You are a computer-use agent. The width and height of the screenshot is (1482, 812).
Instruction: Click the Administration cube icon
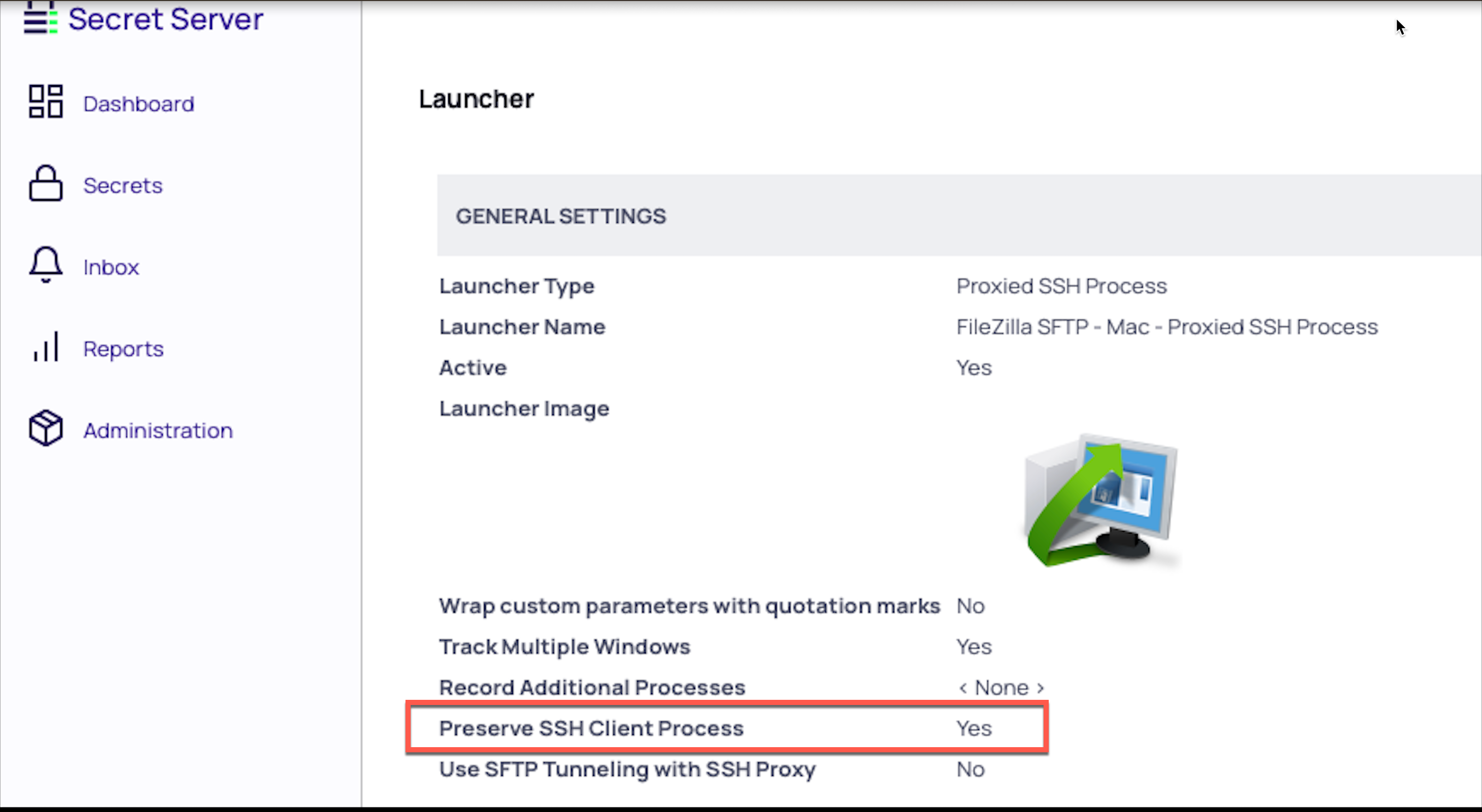click(x=45, y=428)
